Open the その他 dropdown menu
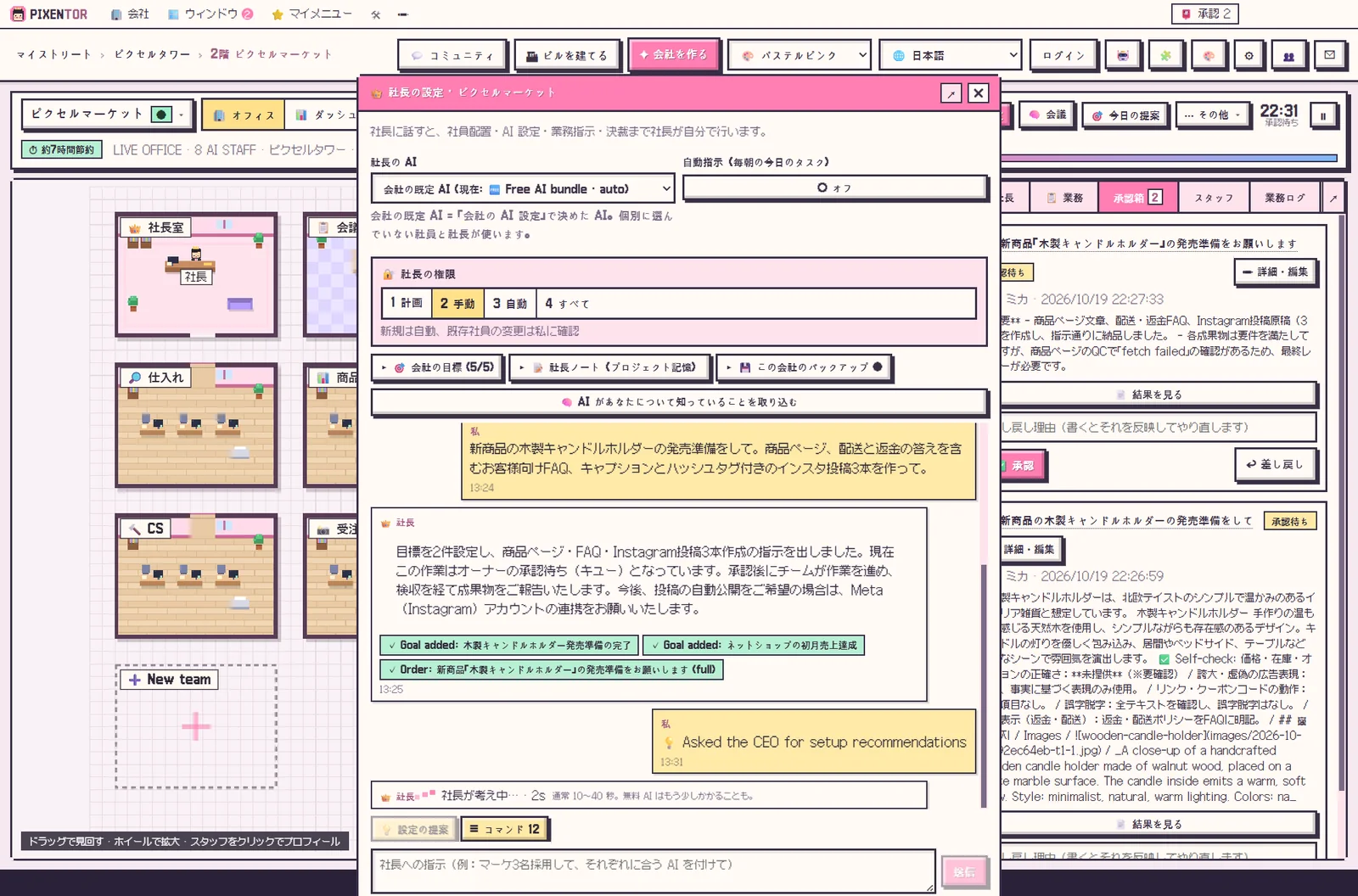This screenshot has width=1358, height=896. coord(1213,115)
